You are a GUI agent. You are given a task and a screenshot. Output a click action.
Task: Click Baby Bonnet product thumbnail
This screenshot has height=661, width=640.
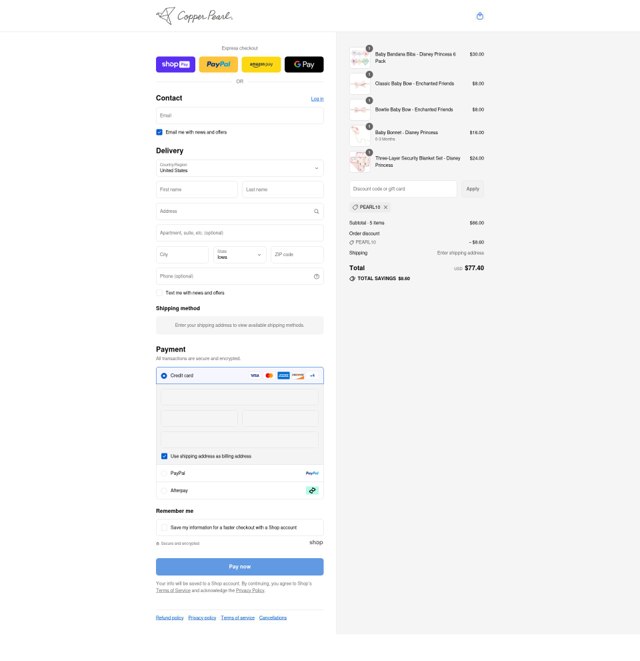(x=360, y=136)
